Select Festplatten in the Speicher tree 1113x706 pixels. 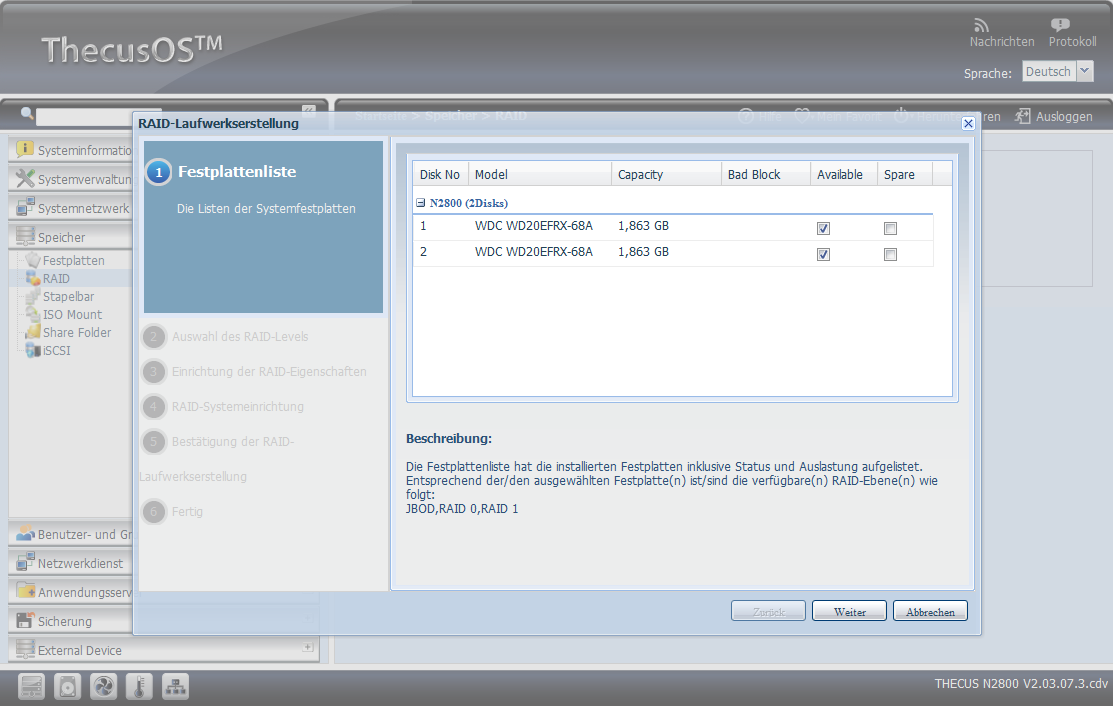click(73, 260)
